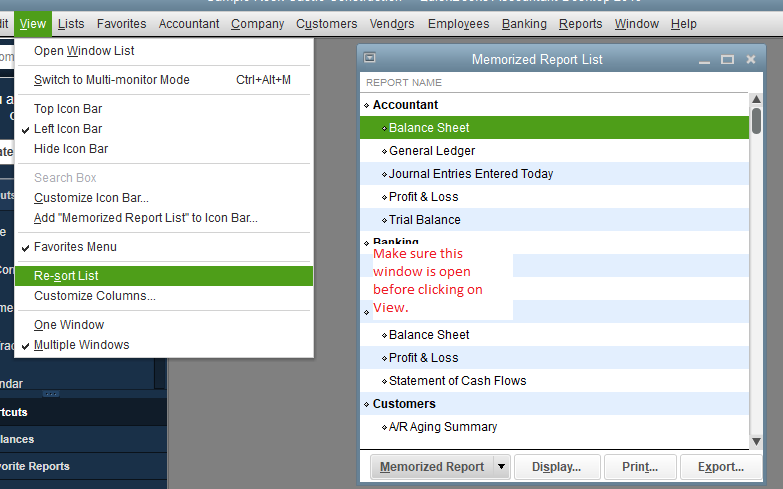Open the Favorites menu

pos(121,24)
